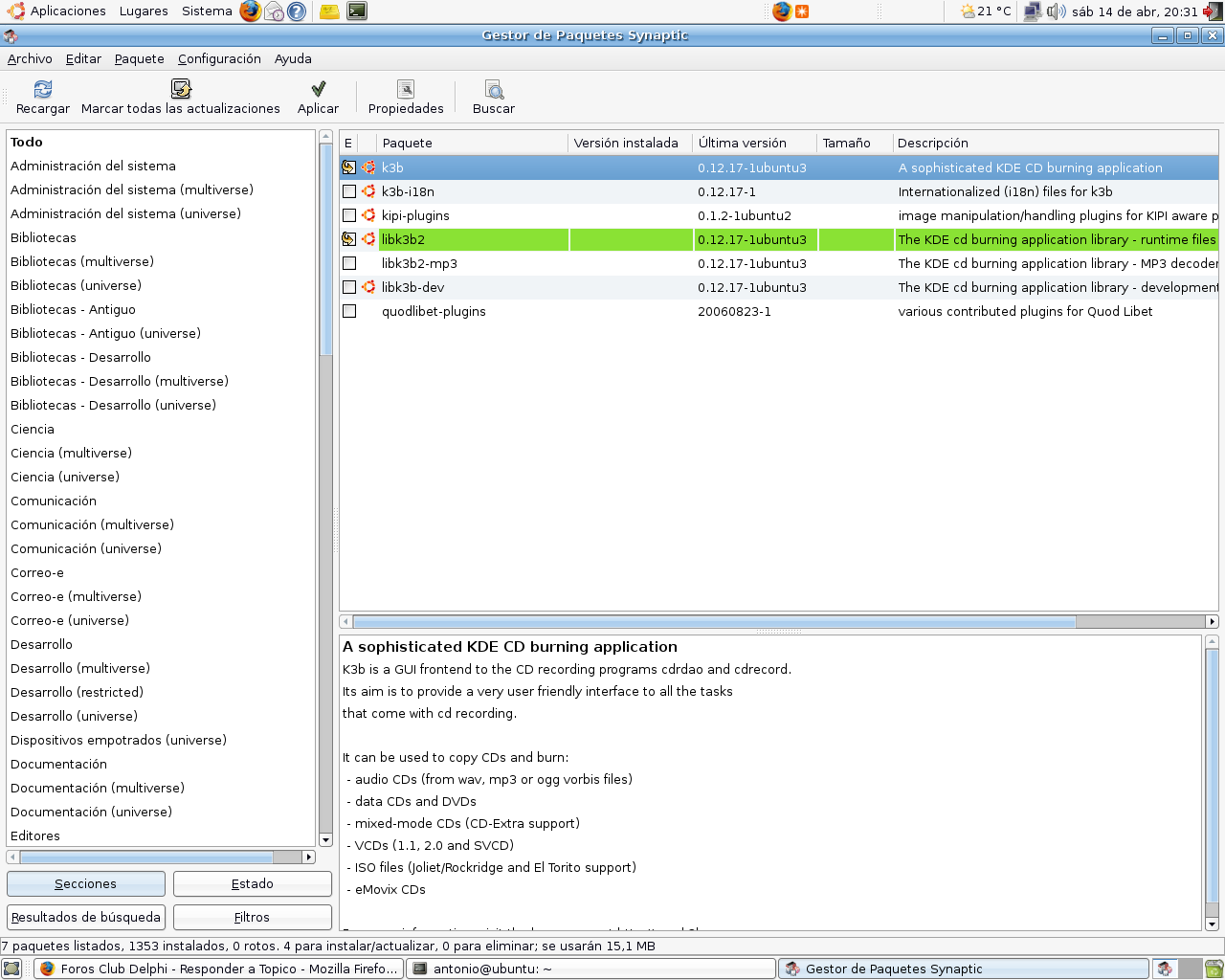Viewport: 1225px width, 980px height.
Task: Click Marcar todas las actualizaciones icon
Action: (181, 89)
